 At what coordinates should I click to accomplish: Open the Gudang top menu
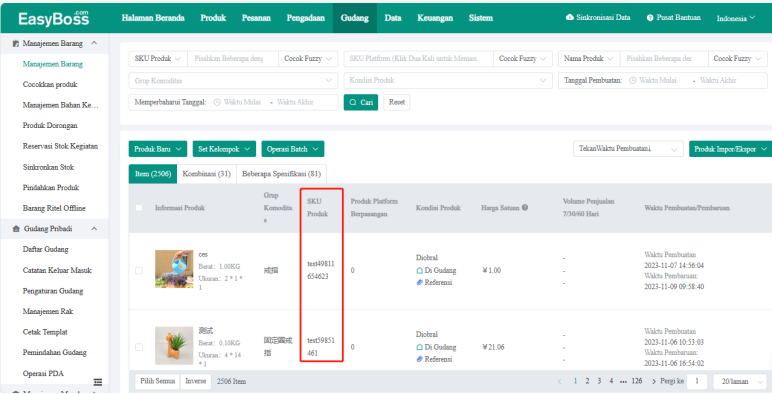354,18
